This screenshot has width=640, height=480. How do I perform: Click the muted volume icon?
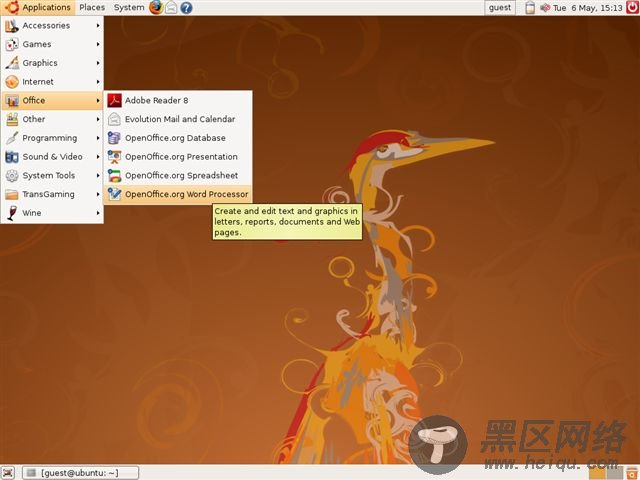[544, 7]
